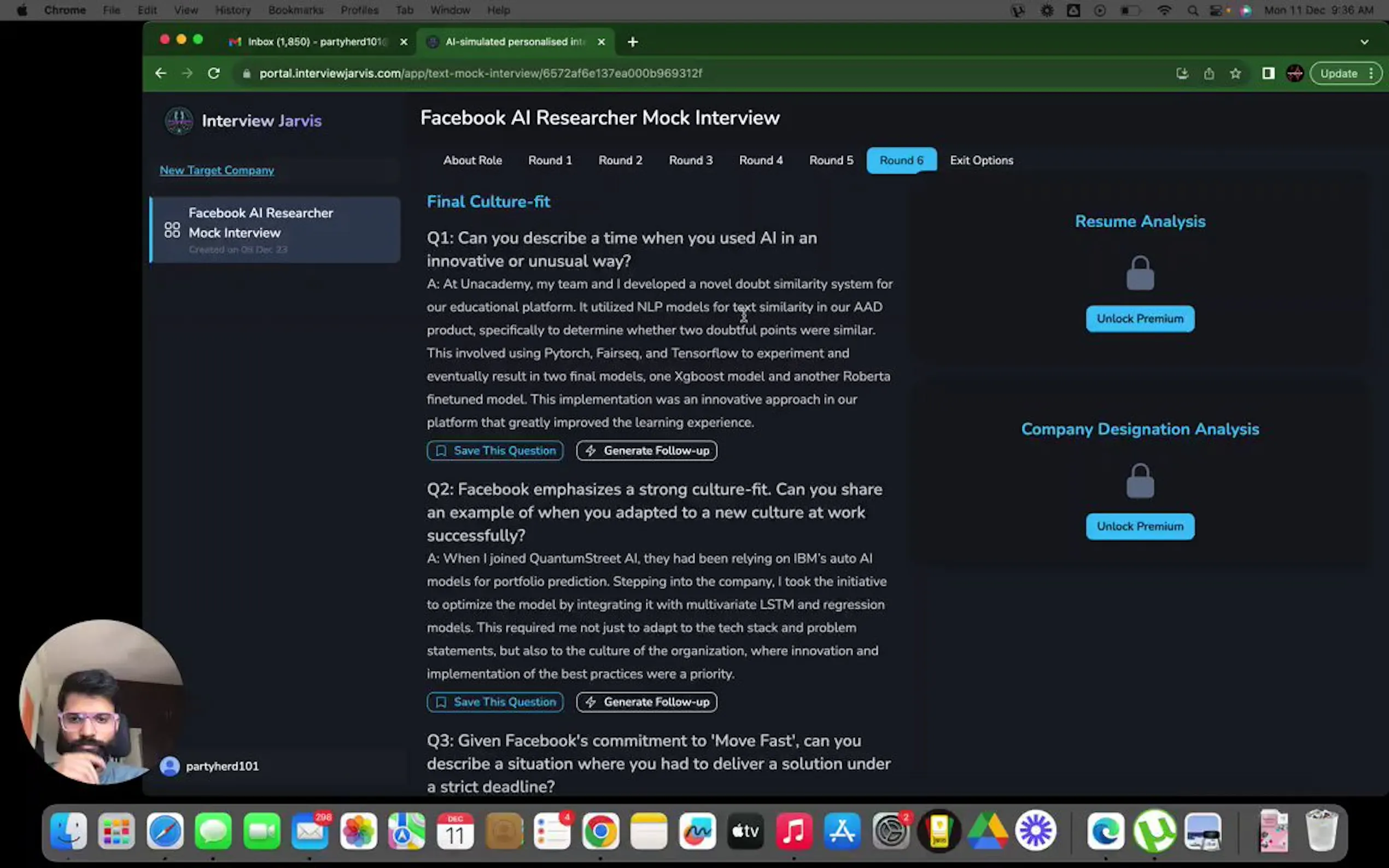
Task: Switch to the Round 3 tab
Action: (690, 160)
